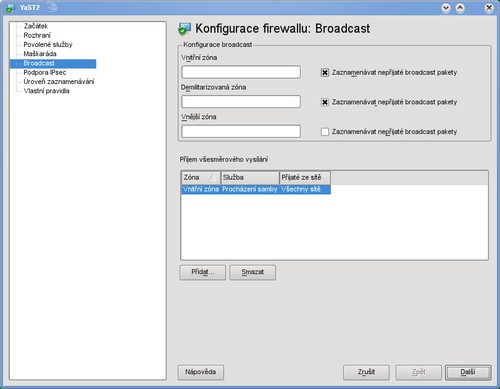
Task: Uncheck Demilitarizovaná zóna broadcast packet logging
Action: (325, 102)
